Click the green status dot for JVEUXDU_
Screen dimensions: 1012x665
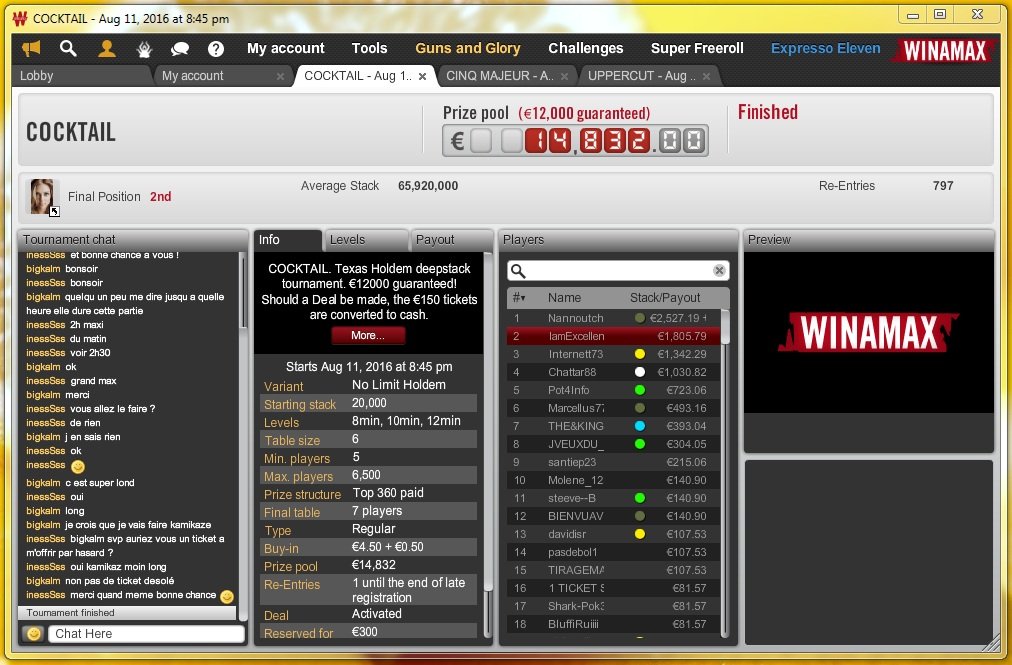click(x=640, y=444)
